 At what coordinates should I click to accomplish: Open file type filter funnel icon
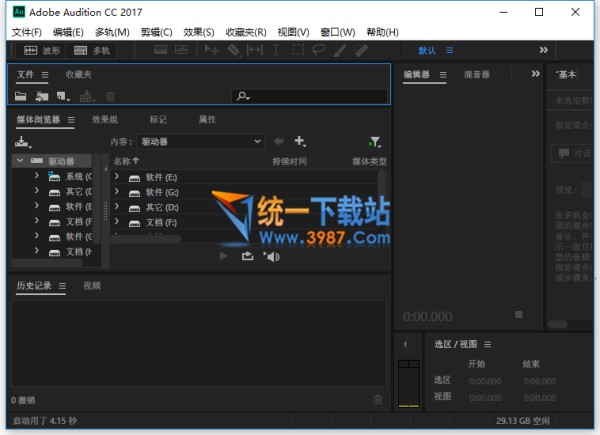(375, 142)
